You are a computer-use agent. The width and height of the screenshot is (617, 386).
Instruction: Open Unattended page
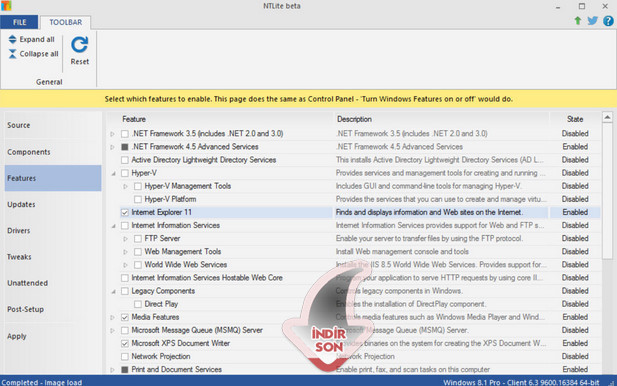pyautogui.click(x=53, y=283)
